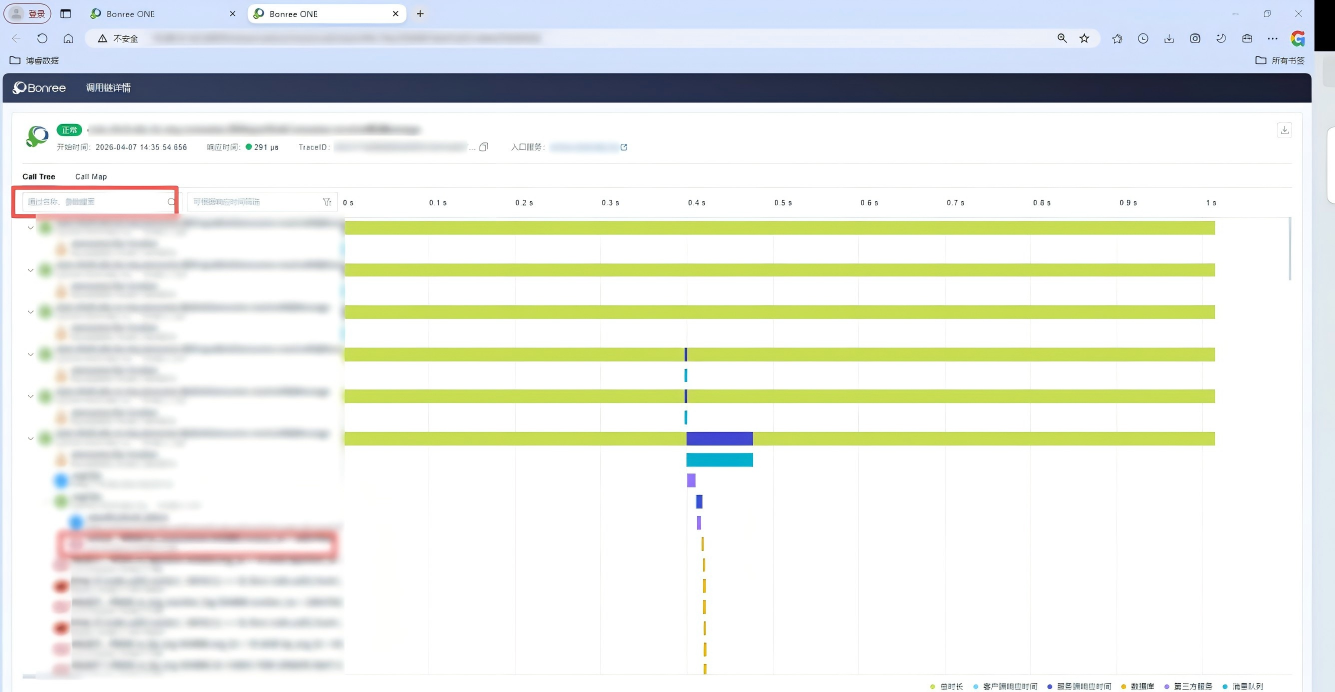Open browser downloads icon

1169,38
